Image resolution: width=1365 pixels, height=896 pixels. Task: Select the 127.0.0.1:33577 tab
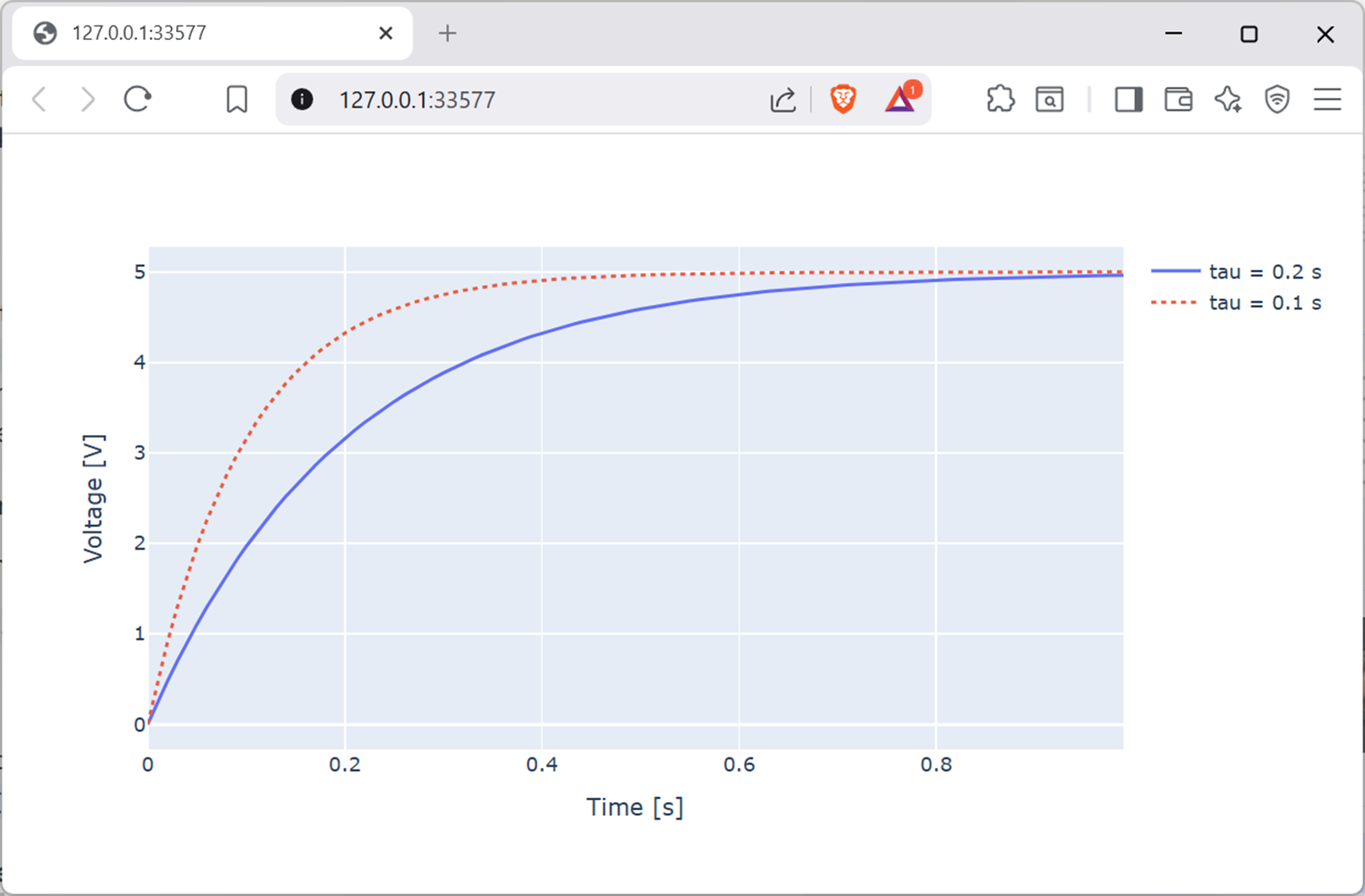click(199, 33)
